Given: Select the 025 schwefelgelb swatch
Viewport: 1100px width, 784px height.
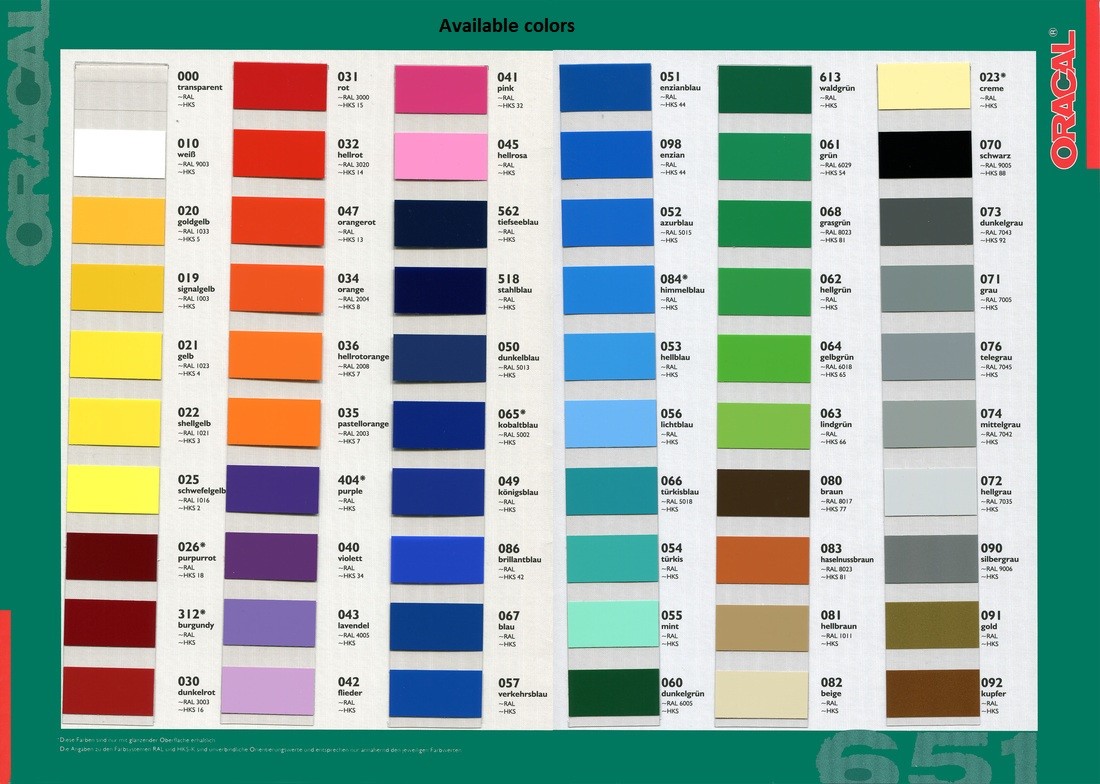Looking at the screenshot, I should coord(114,489).
